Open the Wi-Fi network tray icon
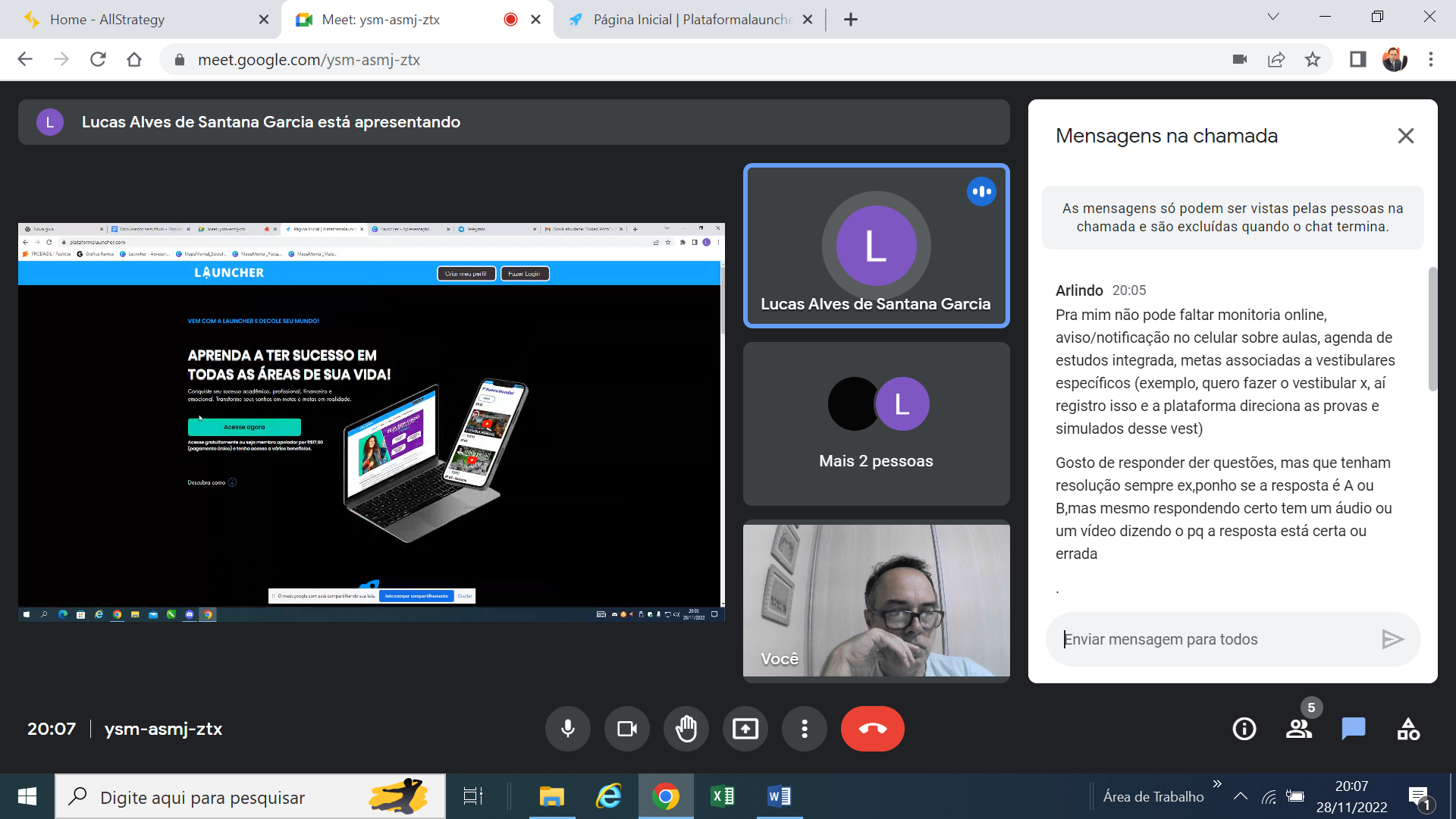The image size is (1456, 819). coord(1269,796)
